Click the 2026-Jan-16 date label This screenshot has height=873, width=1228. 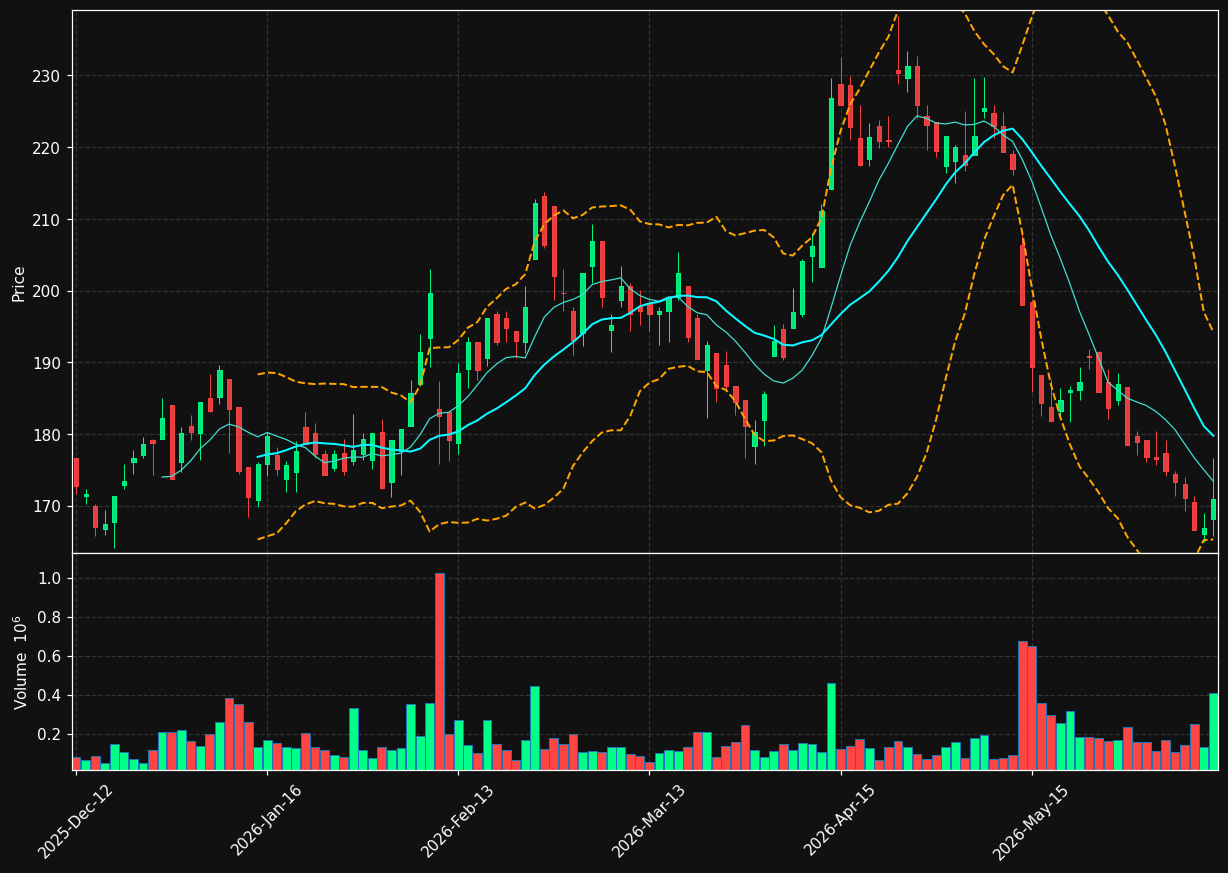pos(267,820)
